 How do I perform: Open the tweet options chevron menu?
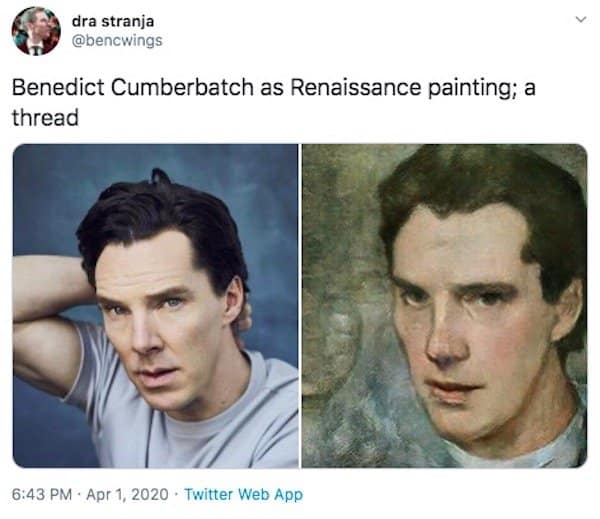point(581,19)
